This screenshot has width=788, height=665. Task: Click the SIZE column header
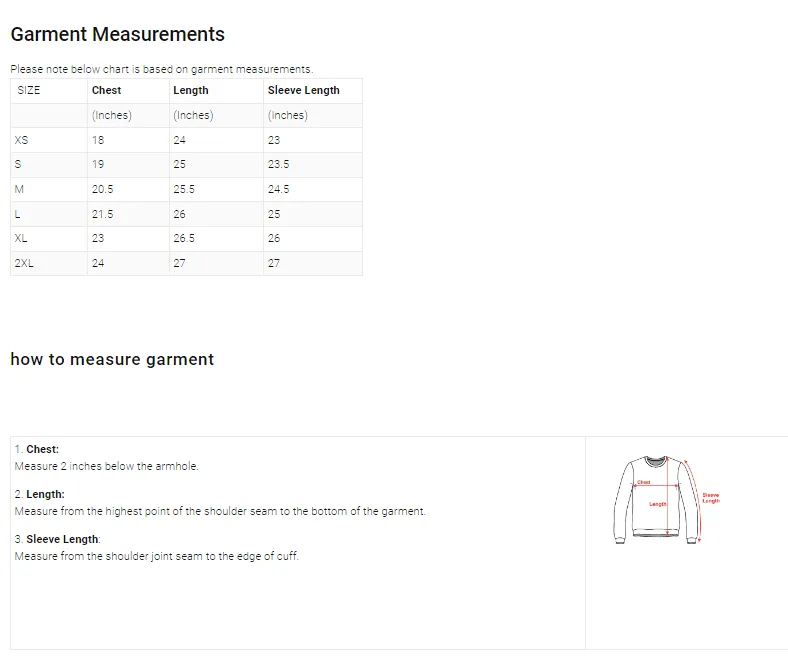[x=29, y=90]
